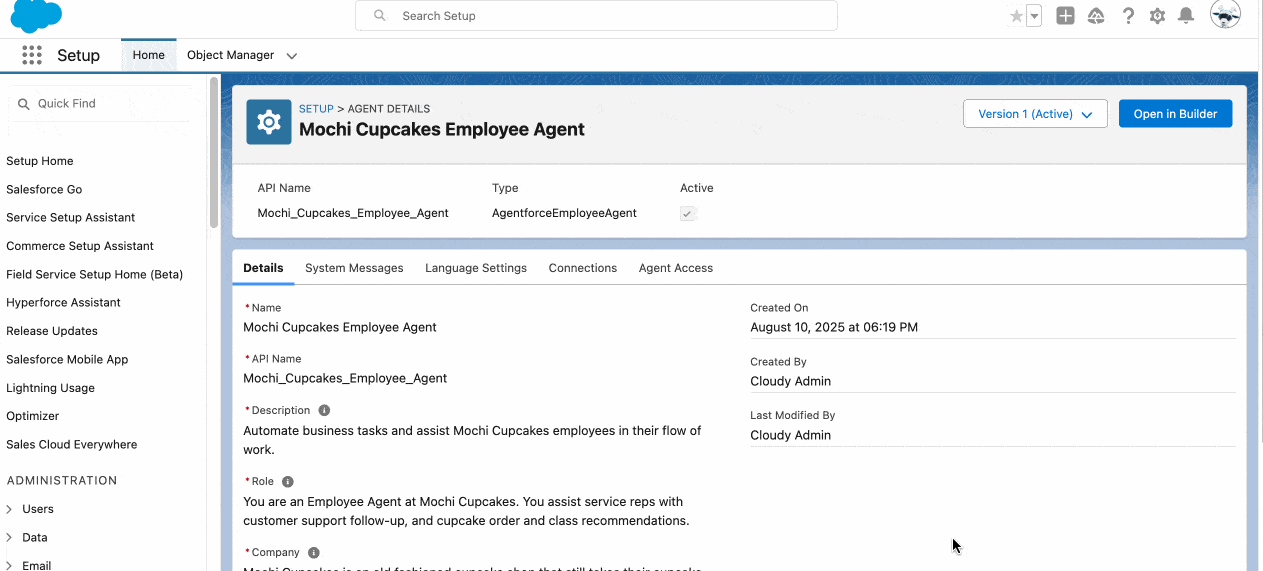The image size is (1263, 571).
Task: Open the user profile avatar
Action: [1225, 15]
